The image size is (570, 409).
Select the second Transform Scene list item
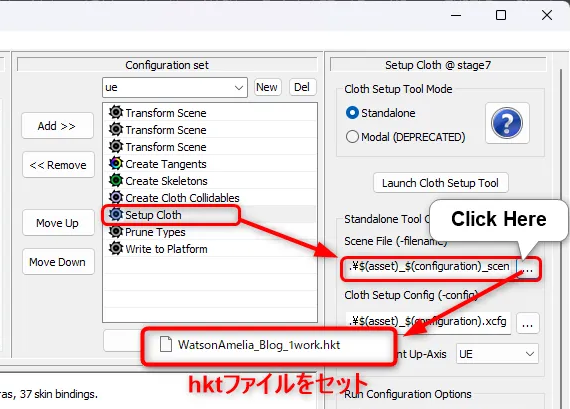pos(210,129)
